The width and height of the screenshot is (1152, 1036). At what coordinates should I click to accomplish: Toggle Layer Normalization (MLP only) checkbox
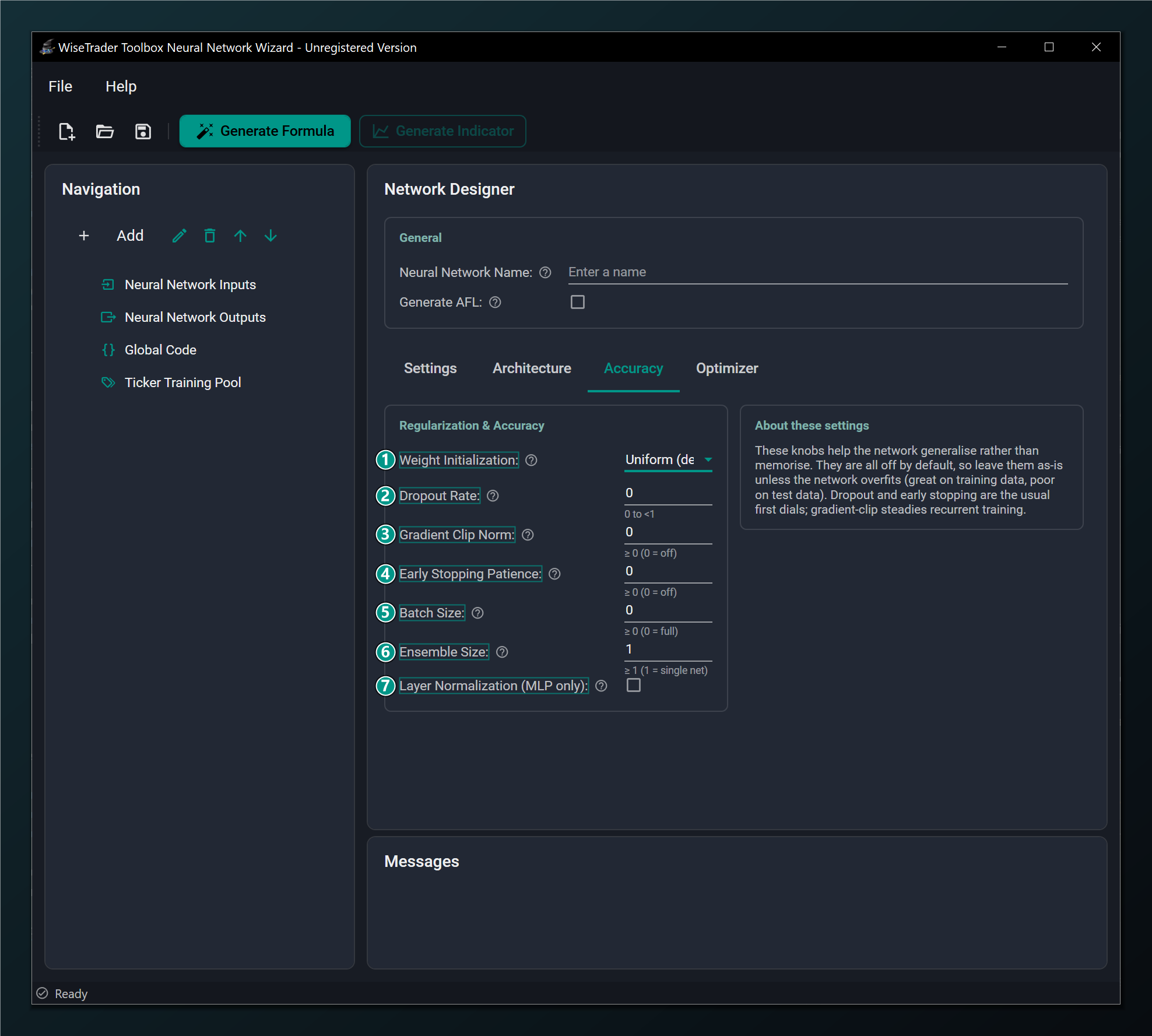point(634,685)
